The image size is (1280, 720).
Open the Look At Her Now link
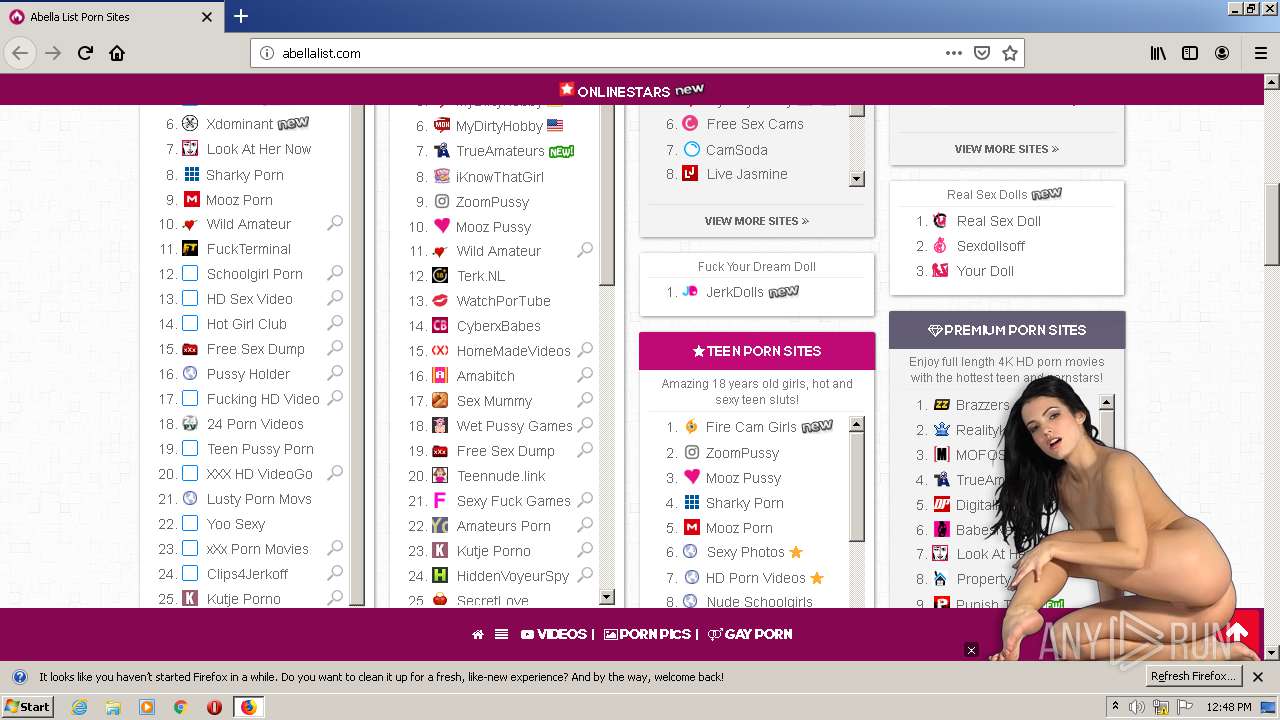(x=259, y=149)
